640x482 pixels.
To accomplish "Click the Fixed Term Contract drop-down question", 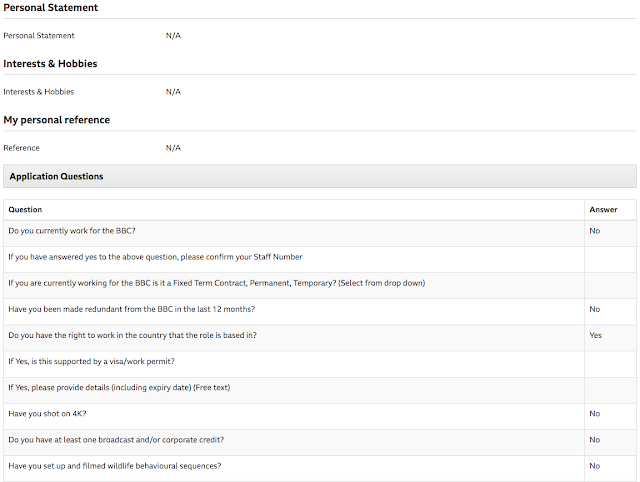I will click(x=216, y=283).
